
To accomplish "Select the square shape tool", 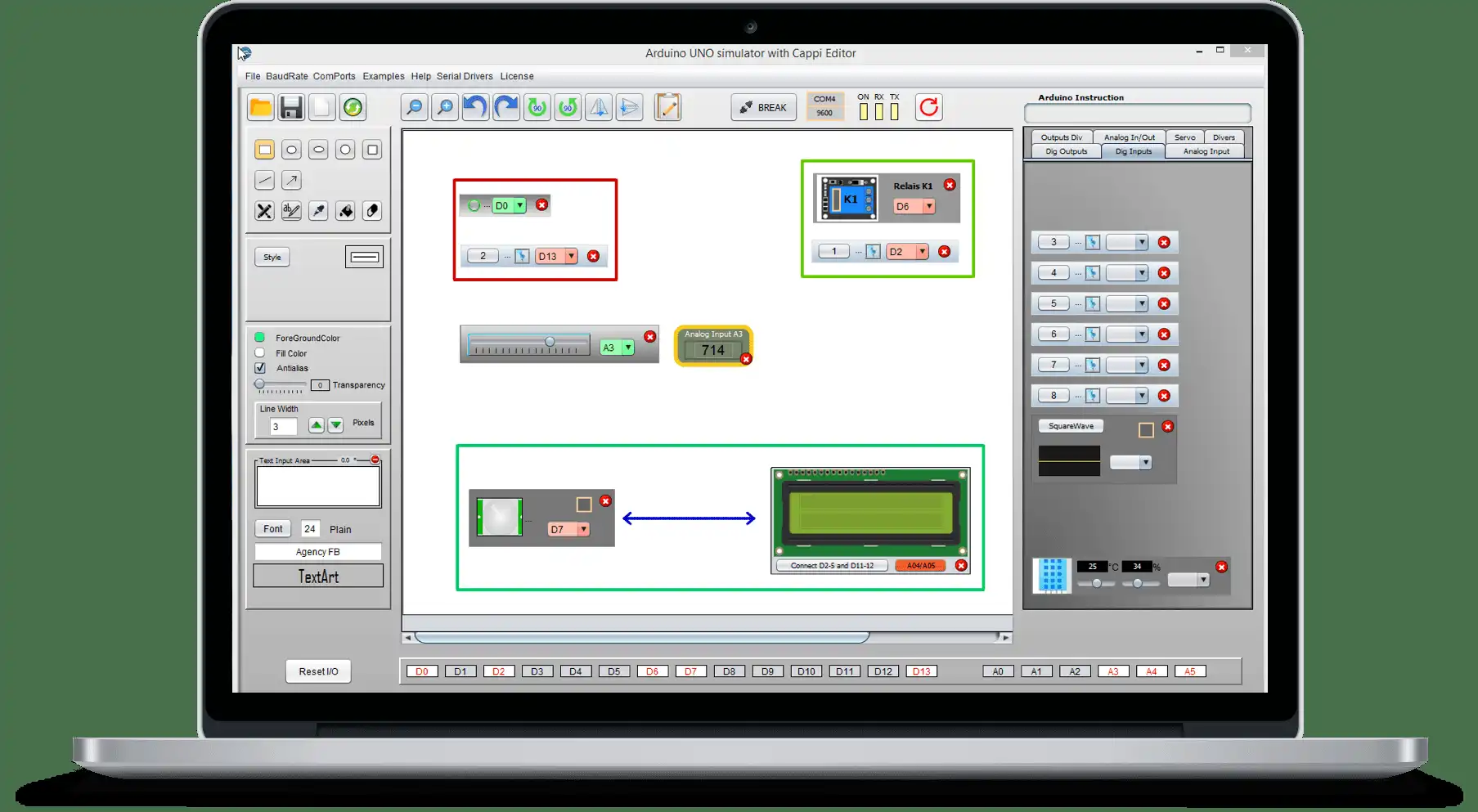I will click(x=372, y=150).
